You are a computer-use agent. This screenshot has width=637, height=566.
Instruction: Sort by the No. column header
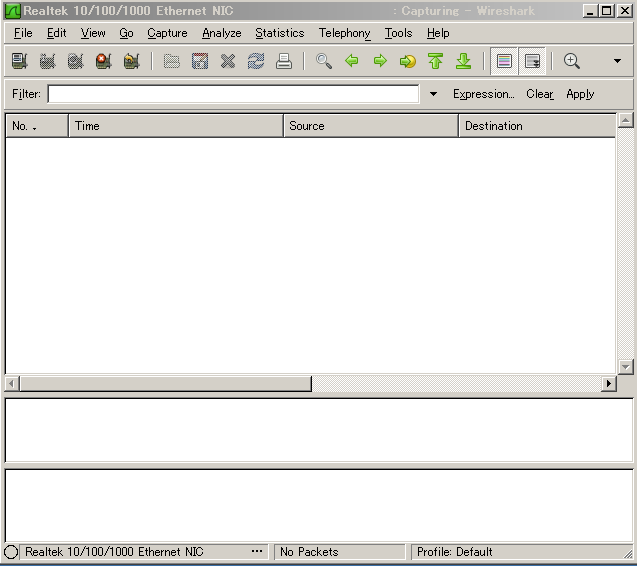pyautogui.click(x=37, y=126)
